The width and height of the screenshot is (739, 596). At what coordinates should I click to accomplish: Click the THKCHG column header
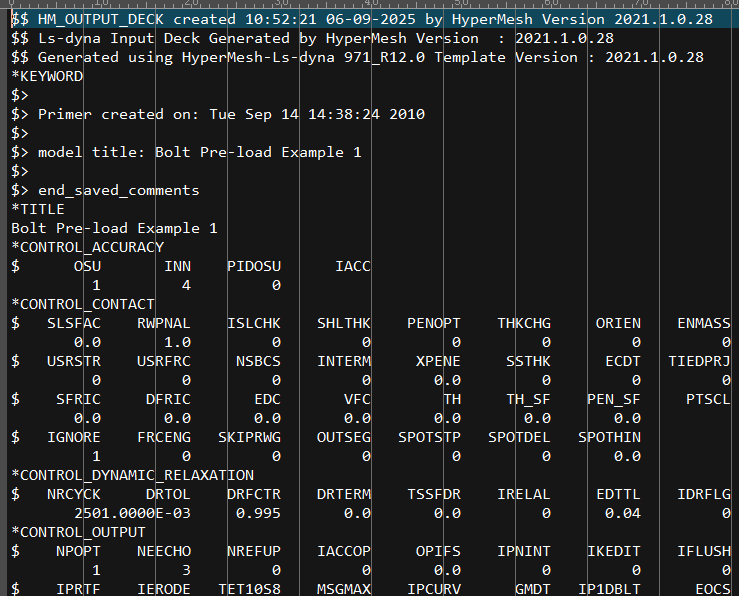[524, 323]
